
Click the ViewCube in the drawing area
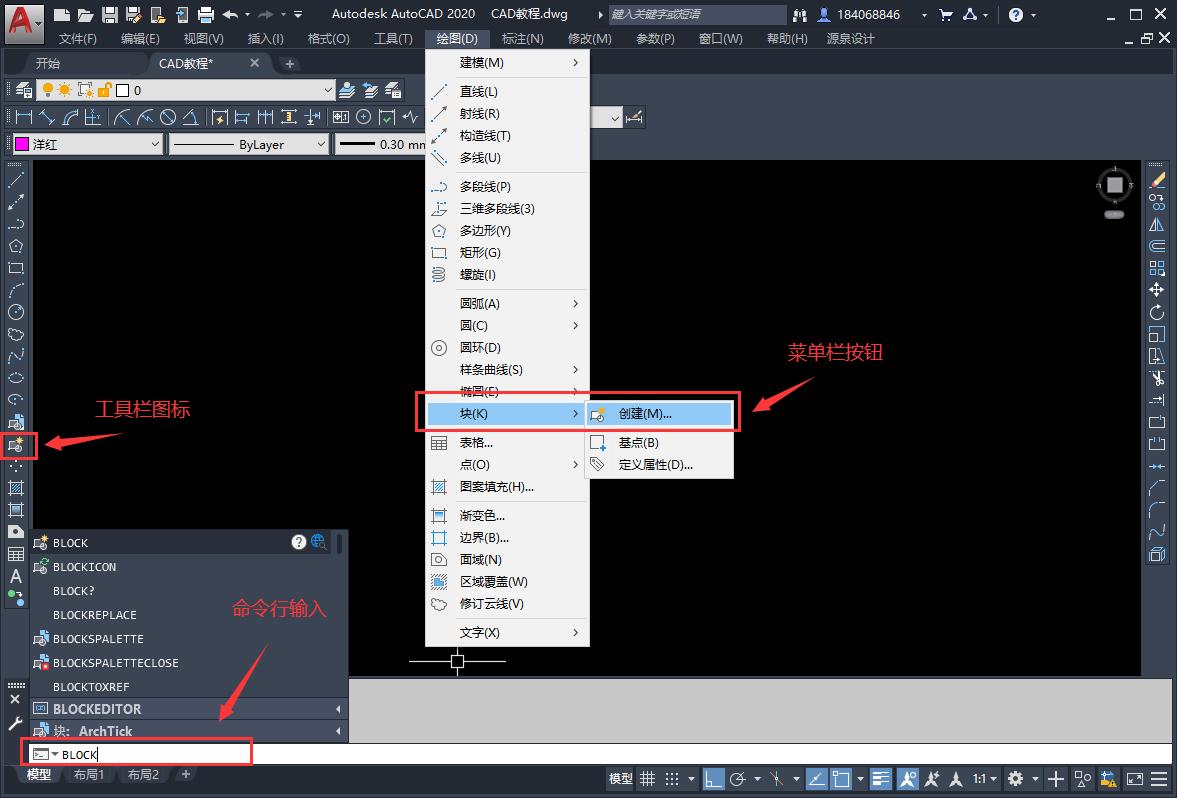tap(1115, 185)
